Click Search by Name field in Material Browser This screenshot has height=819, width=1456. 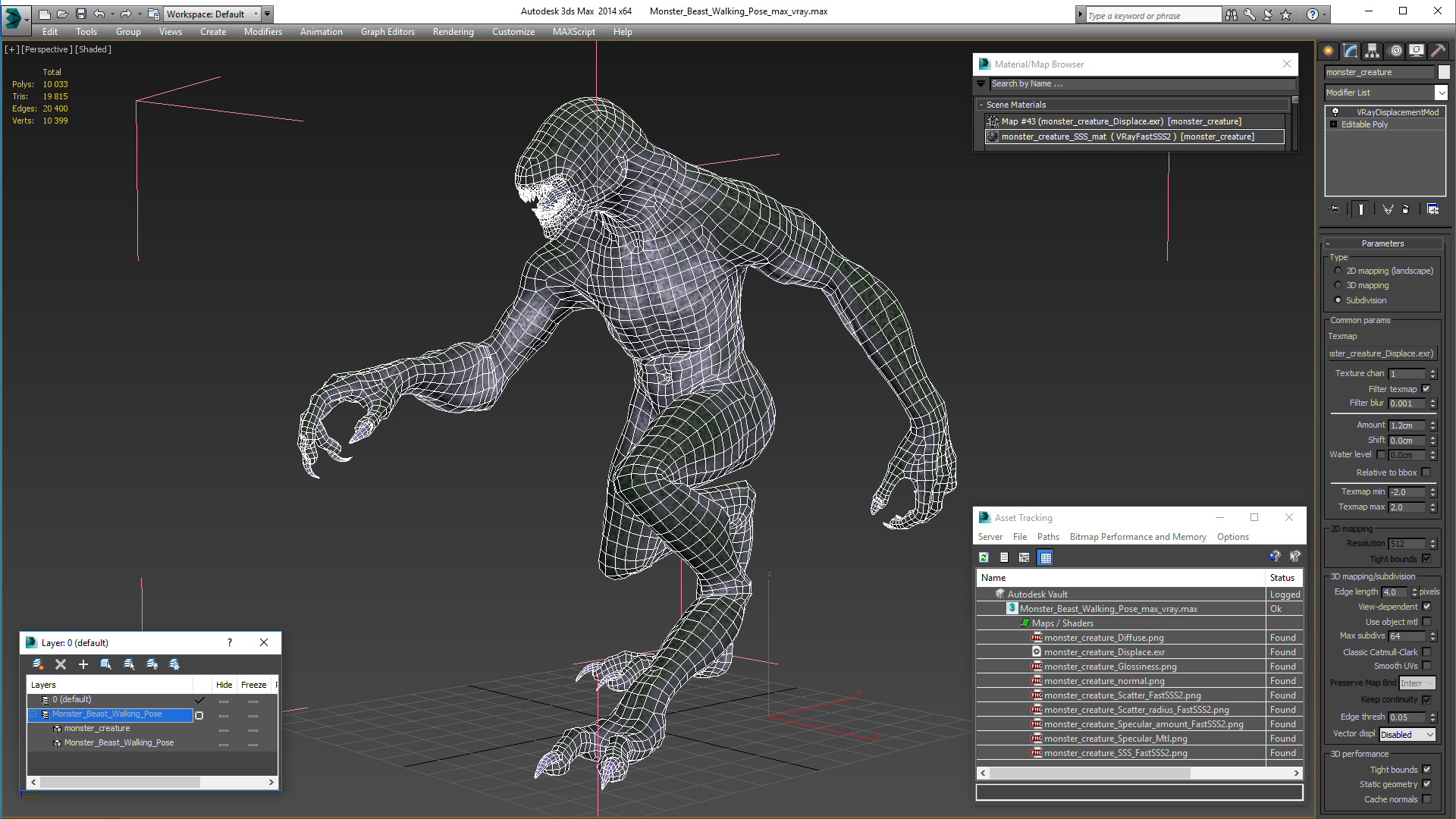(x=1142, y=83)
